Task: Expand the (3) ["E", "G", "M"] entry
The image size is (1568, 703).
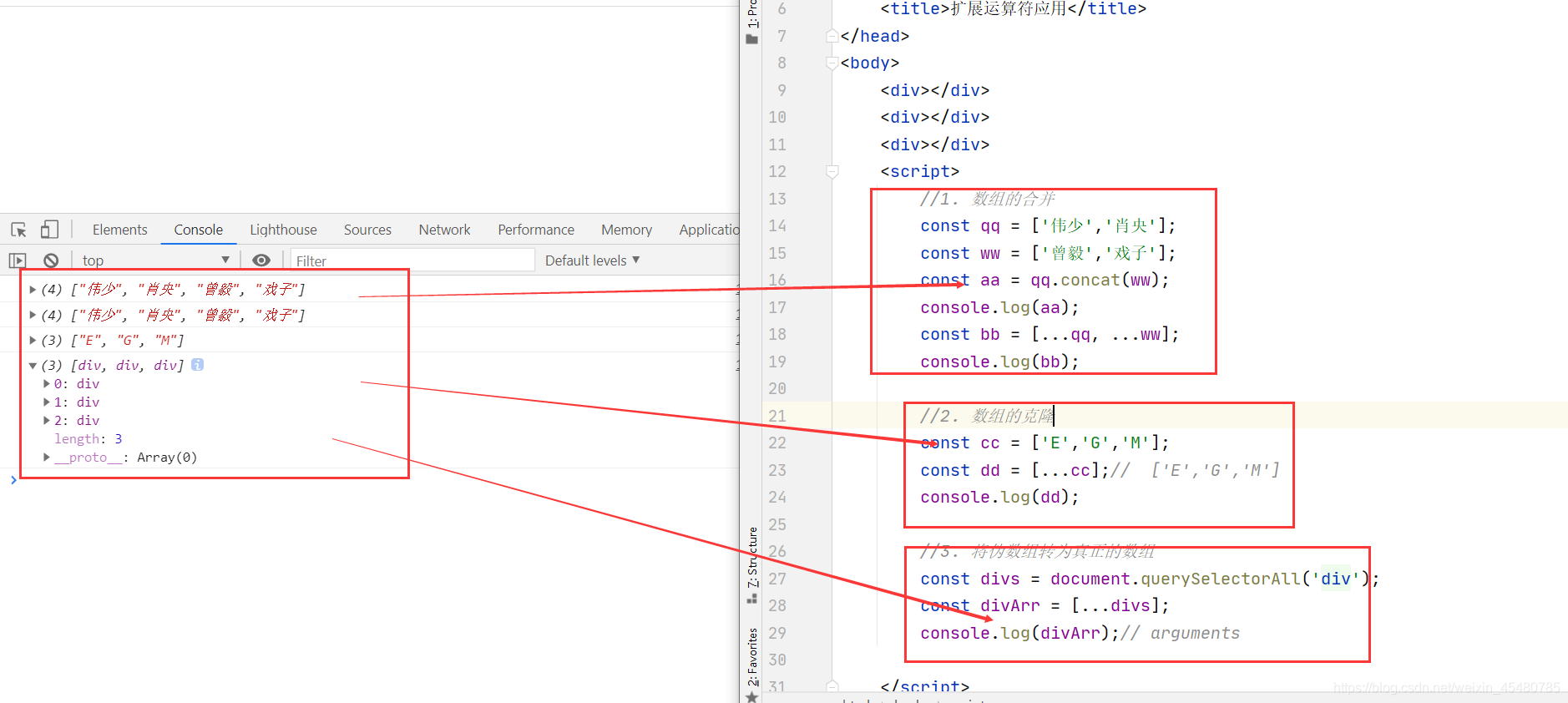Action: 33,340
